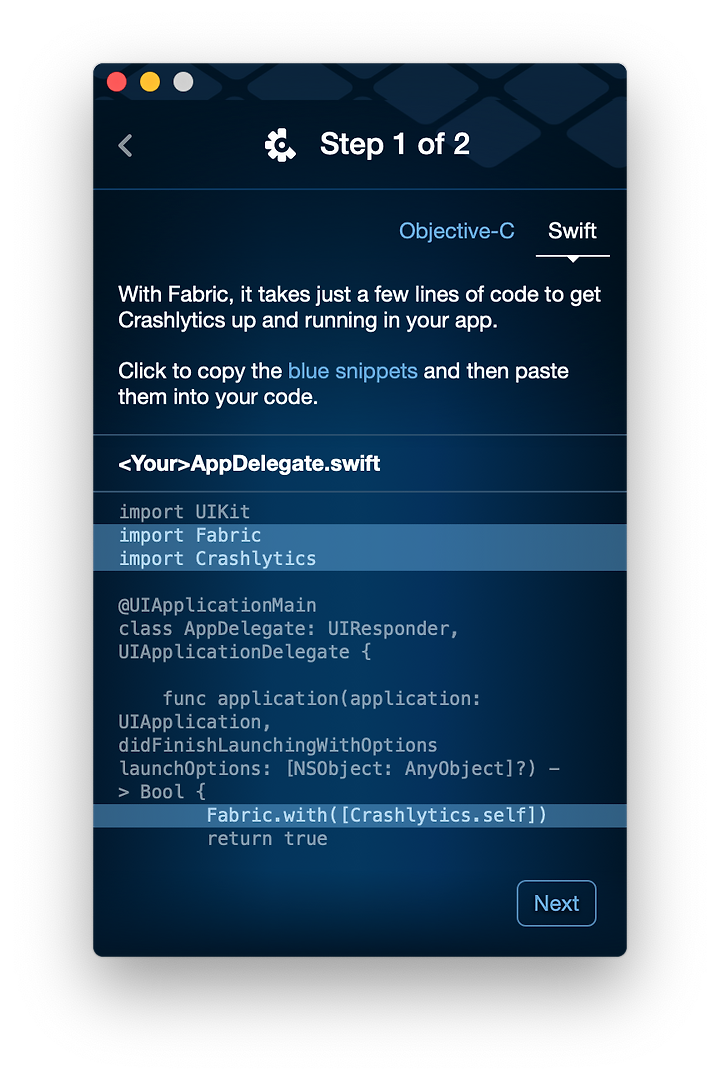Click the 'return true' code line
Viewport: 720px width, 1080px height.
click(267, 839)
